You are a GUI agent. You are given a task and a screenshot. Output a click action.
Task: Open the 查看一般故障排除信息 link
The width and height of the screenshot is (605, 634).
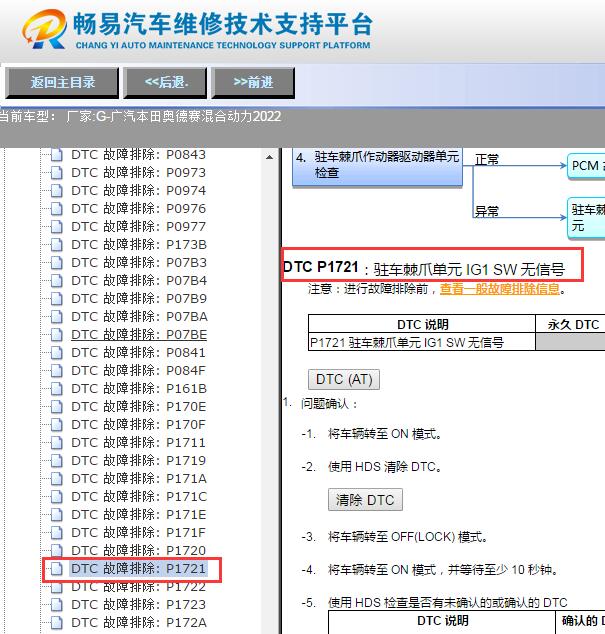click(x=500, y=289)
